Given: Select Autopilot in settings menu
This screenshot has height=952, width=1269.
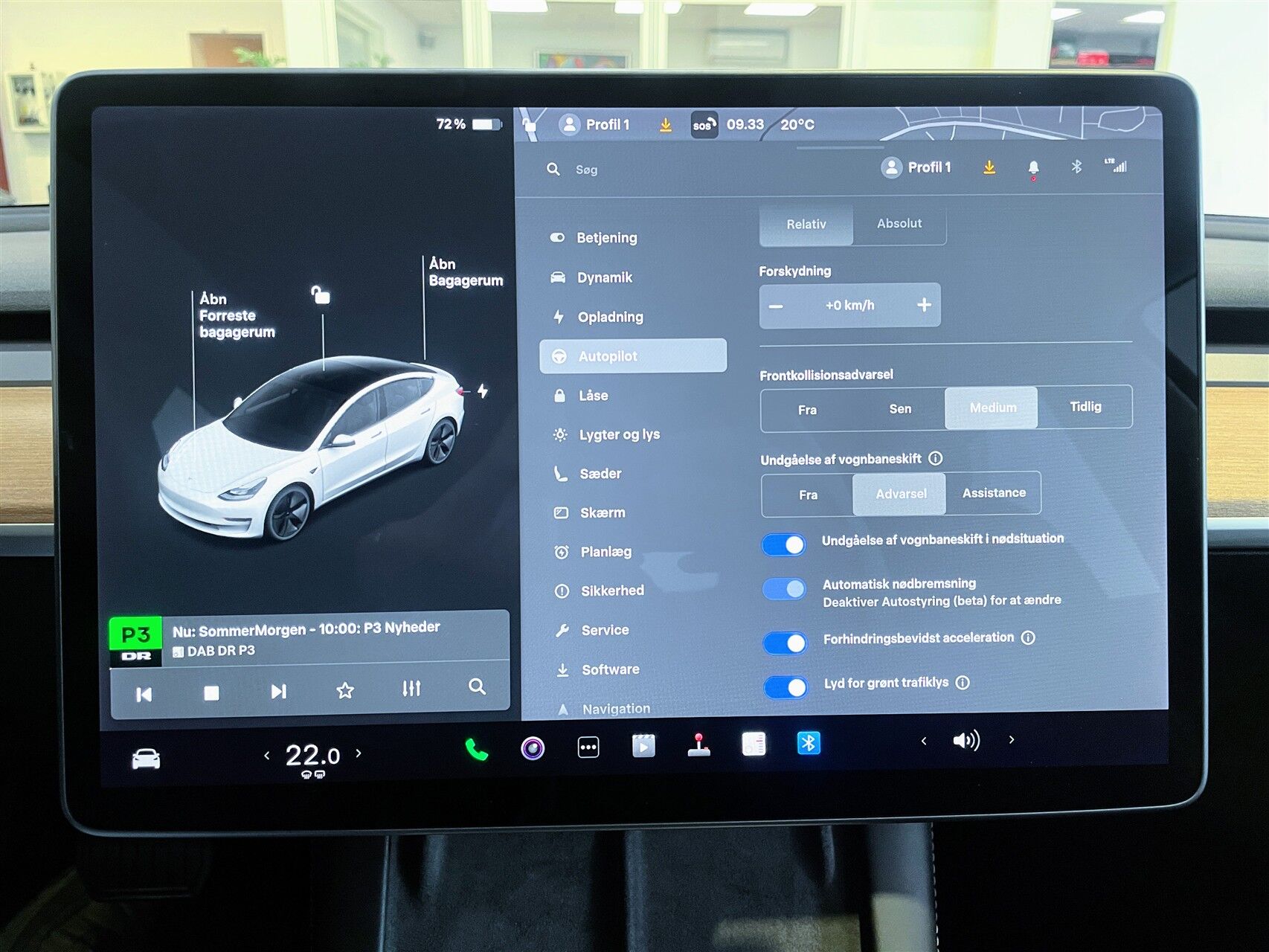Looking at the screenshot, I should click(633, 356).
